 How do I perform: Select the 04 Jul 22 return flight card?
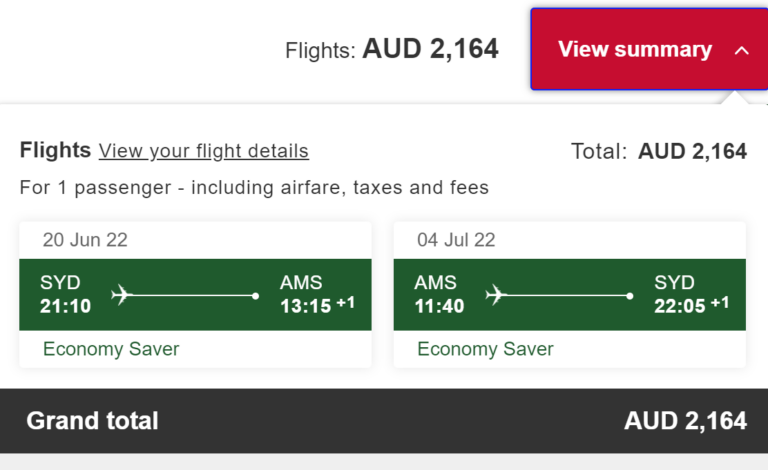(x=570, y=295)
